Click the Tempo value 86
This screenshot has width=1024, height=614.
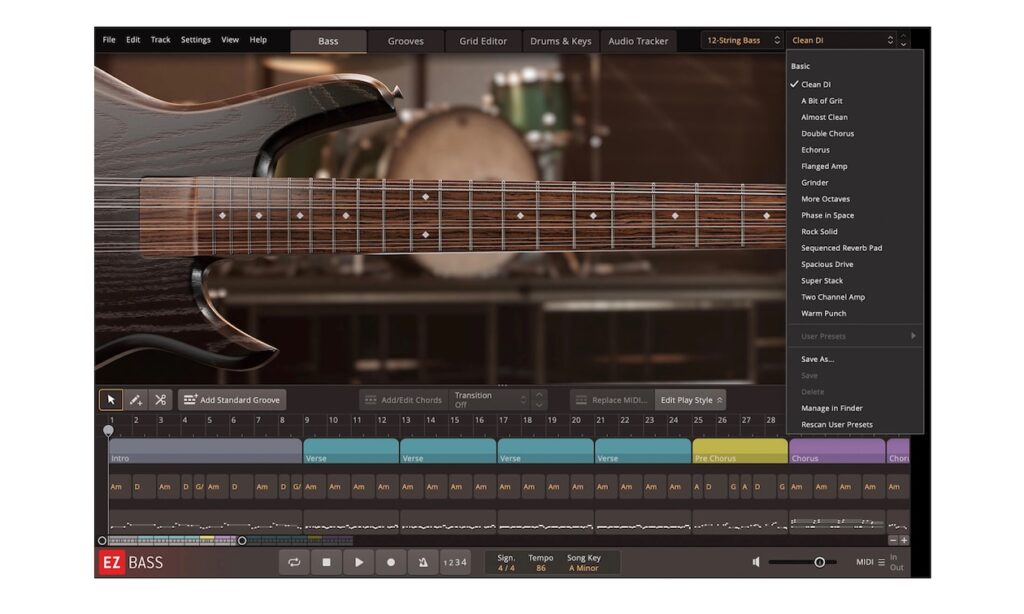coord(541,568)
